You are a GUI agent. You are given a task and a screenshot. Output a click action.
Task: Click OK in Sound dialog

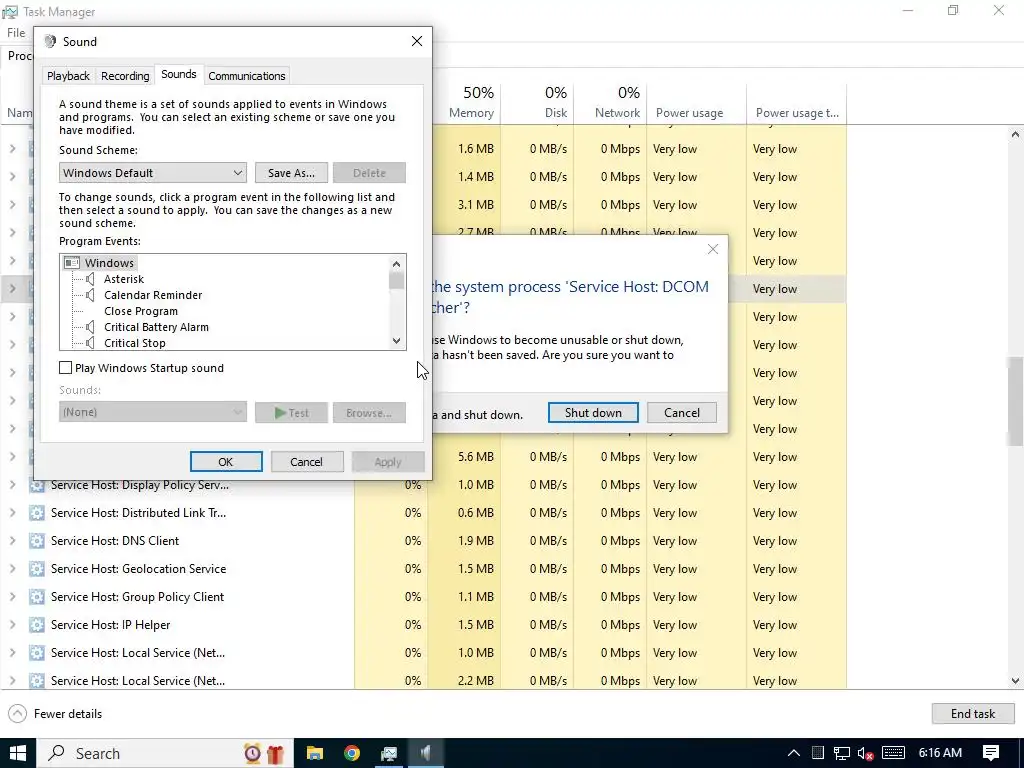pyautogui.click(x=226, y=462)
